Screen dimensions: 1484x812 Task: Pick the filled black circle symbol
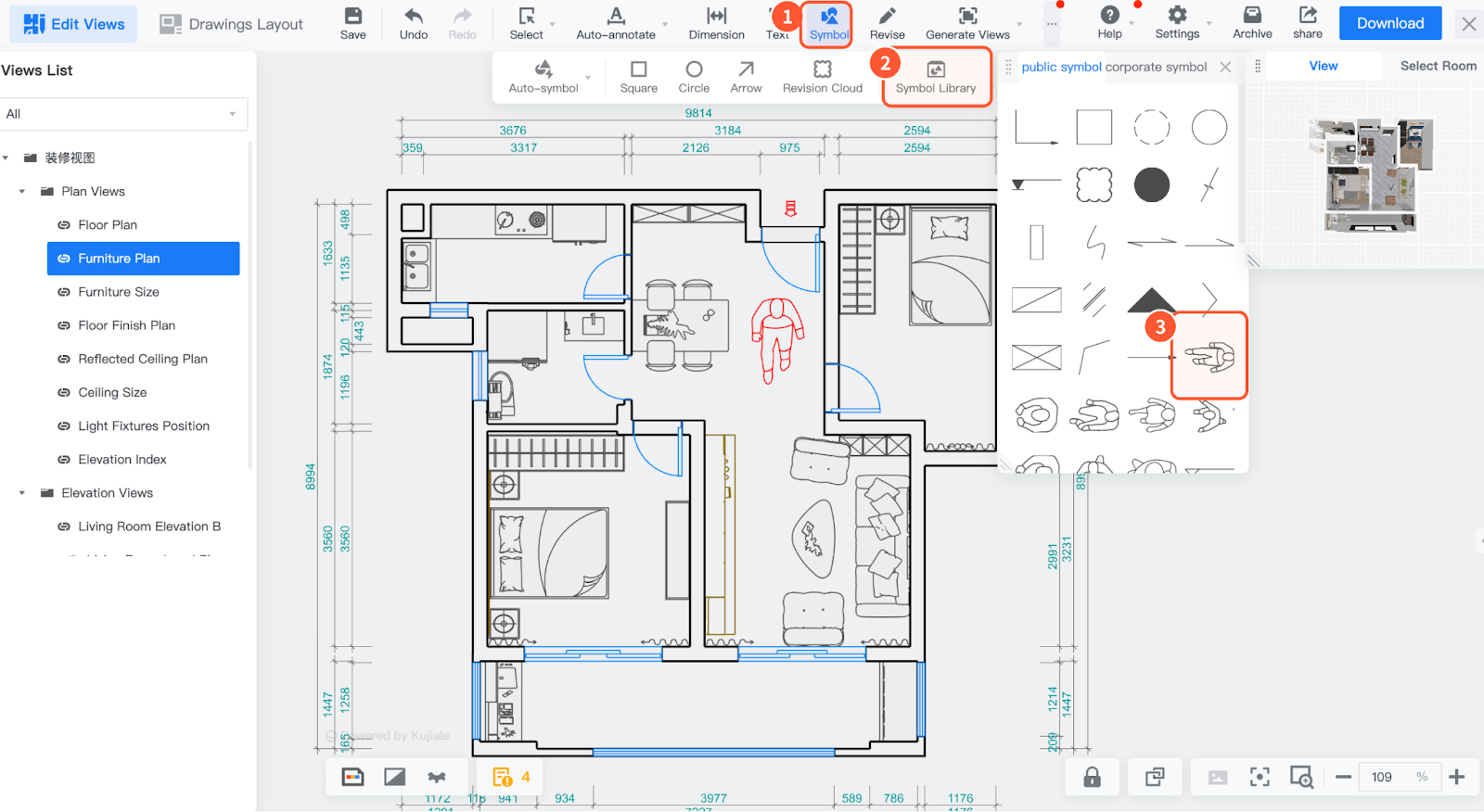[1151, 184]
